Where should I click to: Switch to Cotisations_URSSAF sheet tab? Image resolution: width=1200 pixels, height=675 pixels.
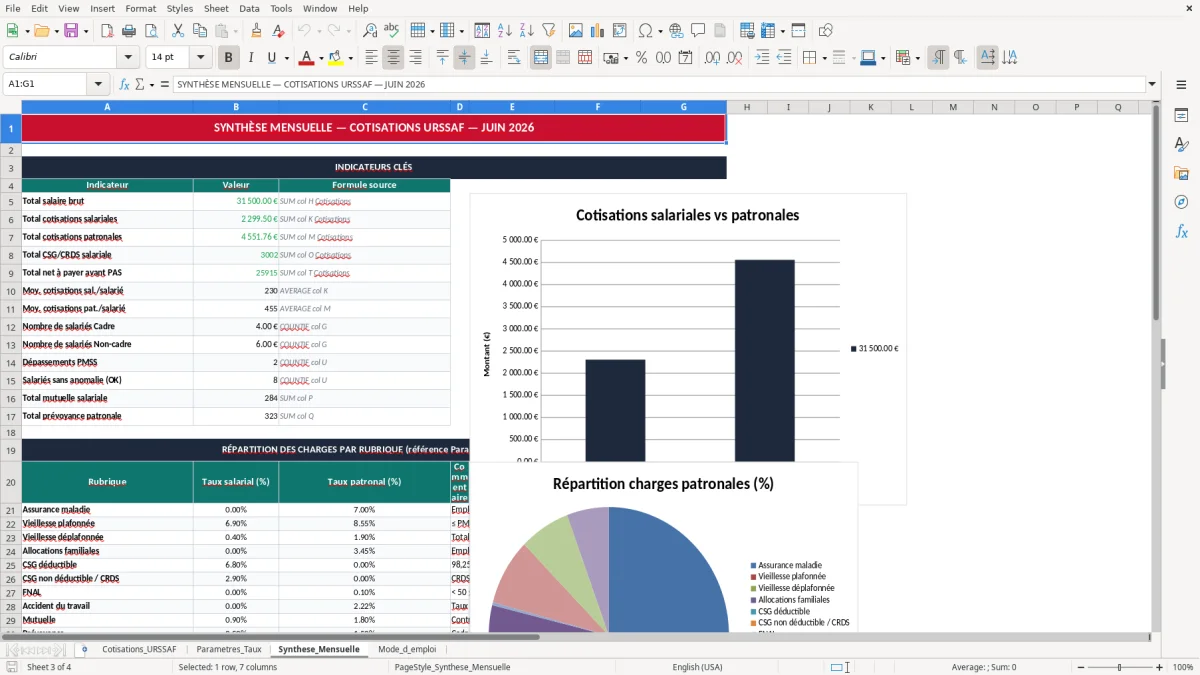click(139, 649)
